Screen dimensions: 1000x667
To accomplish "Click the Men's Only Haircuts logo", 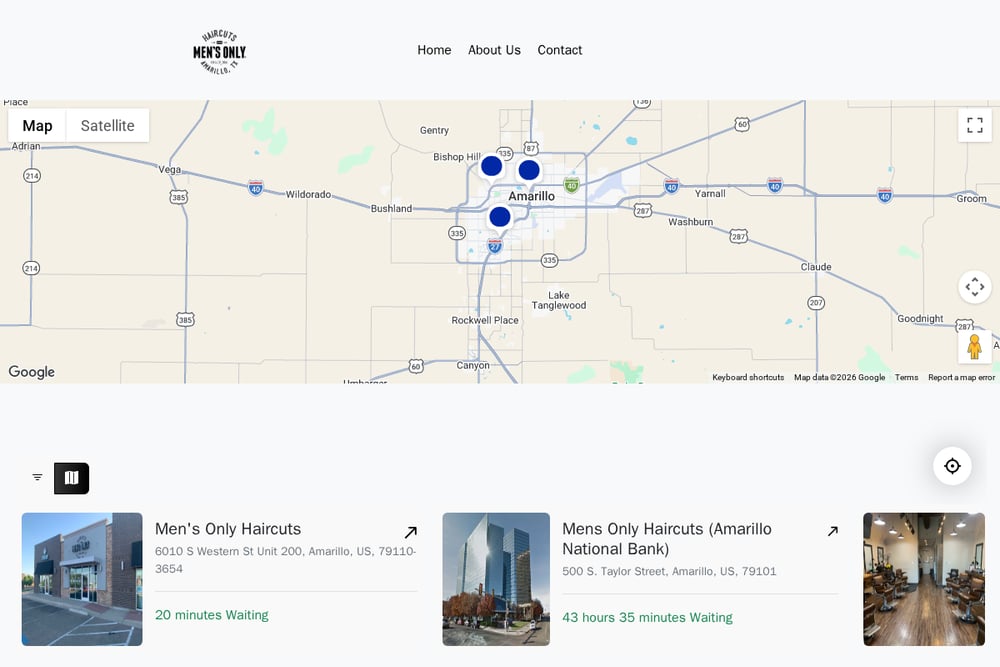I will (219, 52).
